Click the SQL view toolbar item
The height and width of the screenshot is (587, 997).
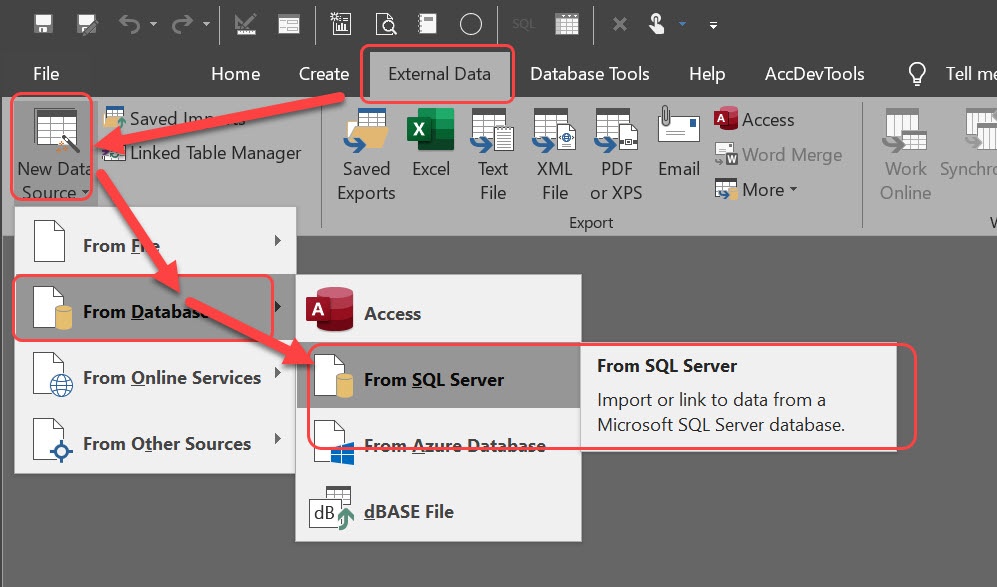coord(523,25)
